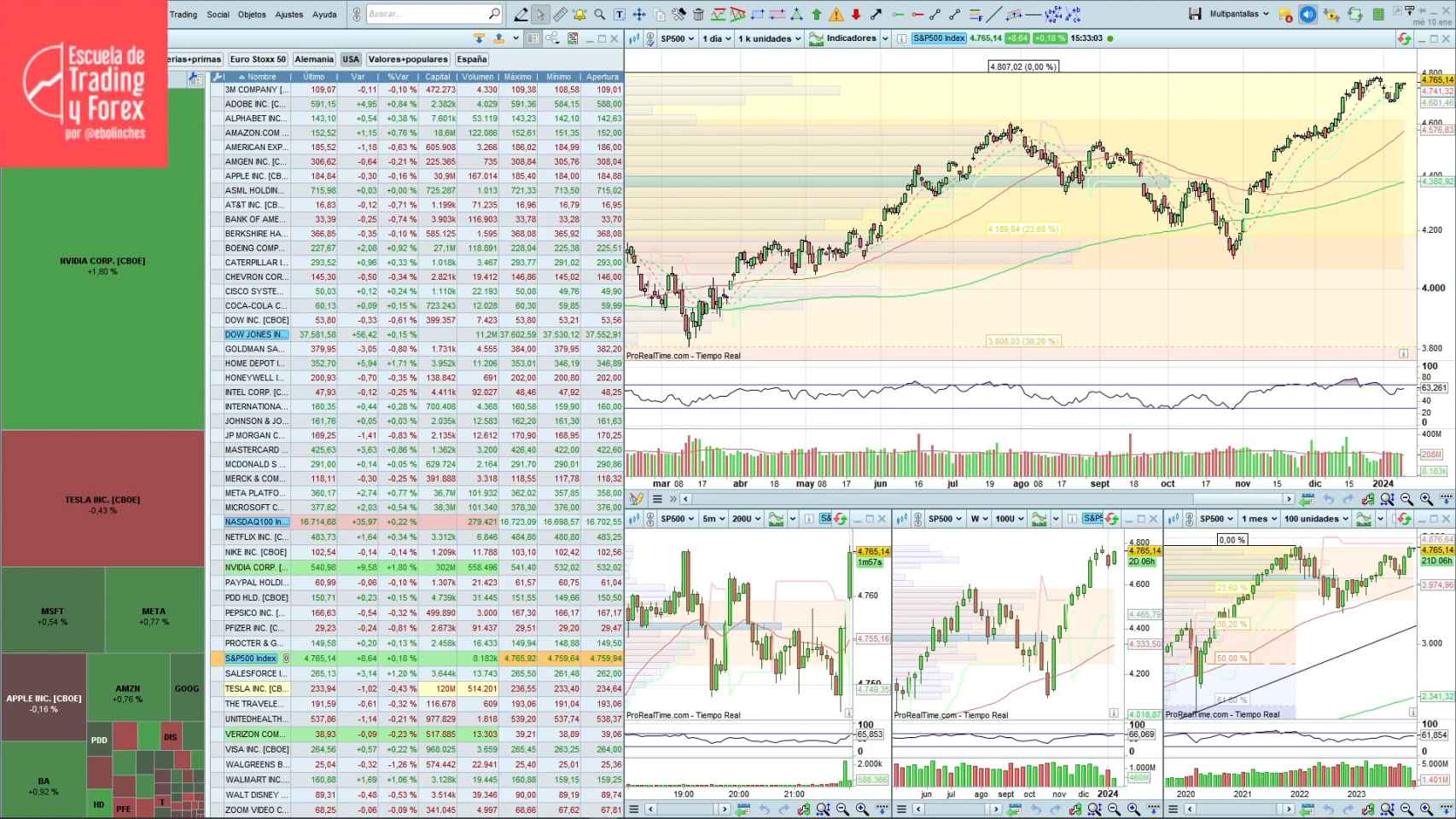Click the save workspace disk icon
Image resolution: width=1456 pixels, height=819 pixels.
coord(1196,14)
